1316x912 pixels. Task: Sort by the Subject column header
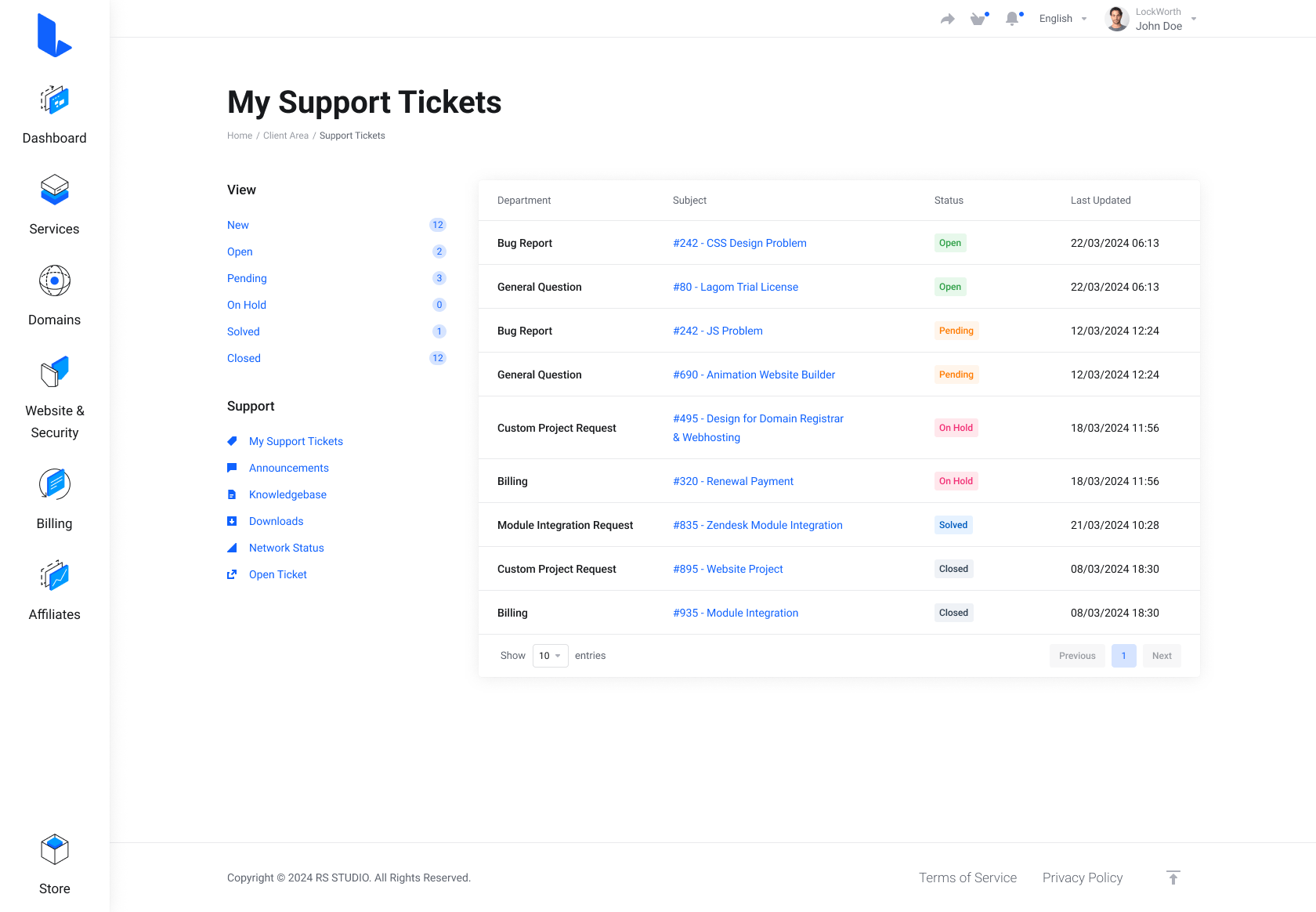coord(689,201)
